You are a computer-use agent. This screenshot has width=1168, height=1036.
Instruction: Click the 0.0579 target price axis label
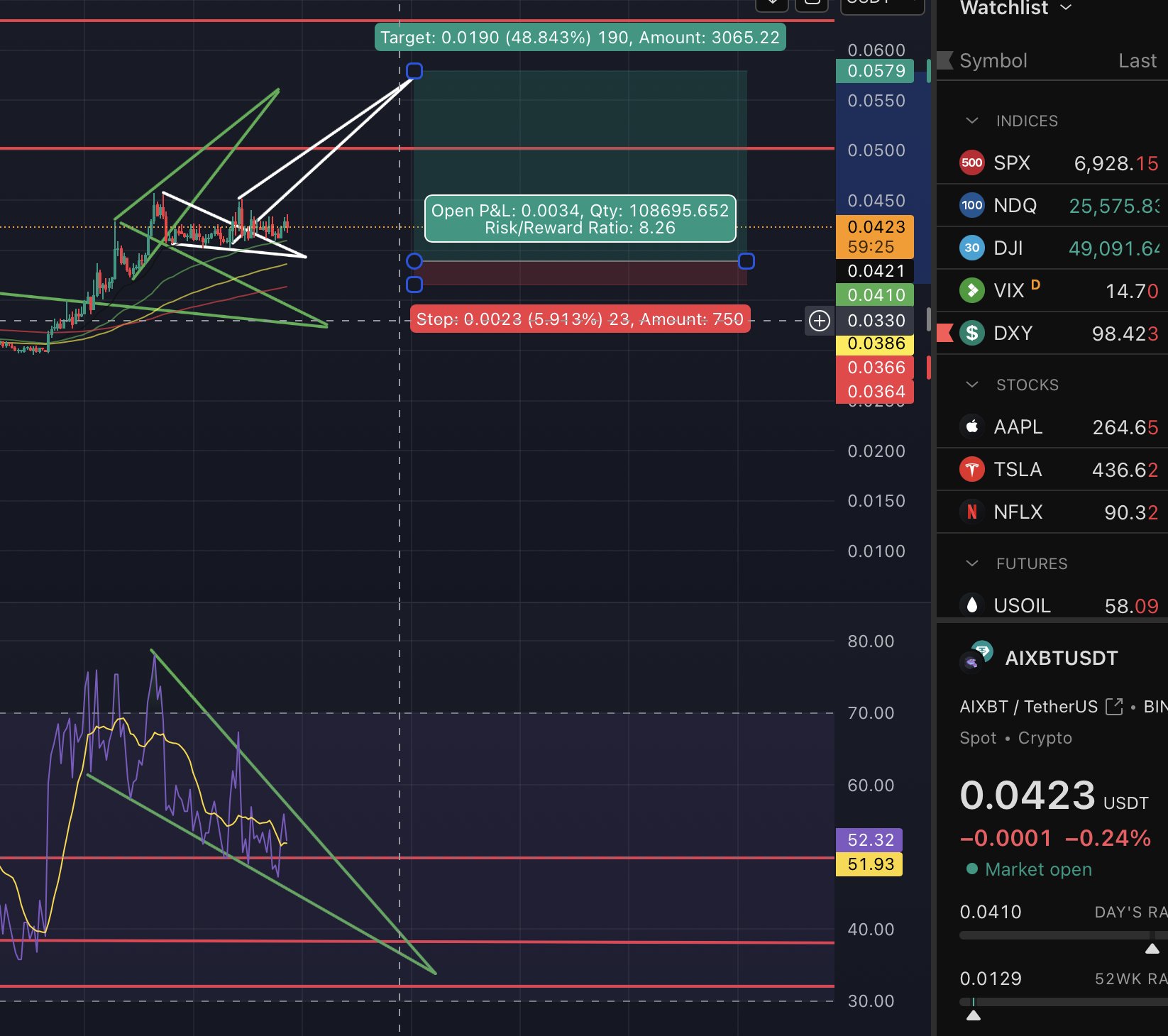pyautogui.click(x=875, y=71)
